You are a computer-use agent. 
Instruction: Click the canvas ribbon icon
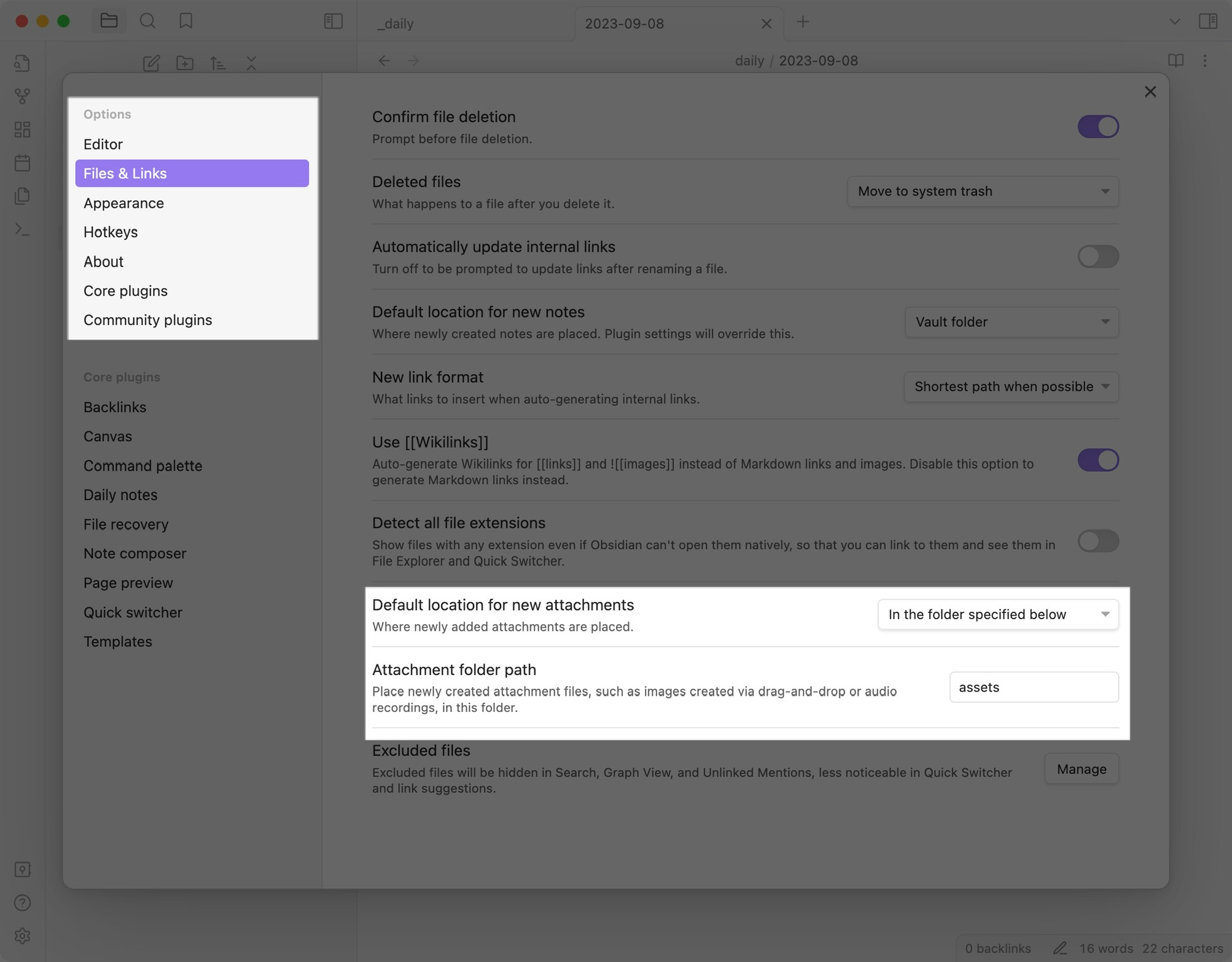pyautogui.click(x=23, y=129)
